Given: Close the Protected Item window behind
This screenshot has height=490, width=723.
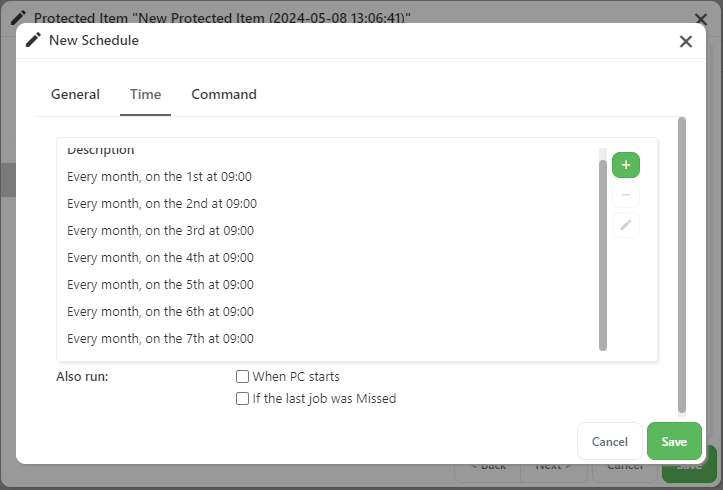Looking at the screenshot, I should pos(701,19).
